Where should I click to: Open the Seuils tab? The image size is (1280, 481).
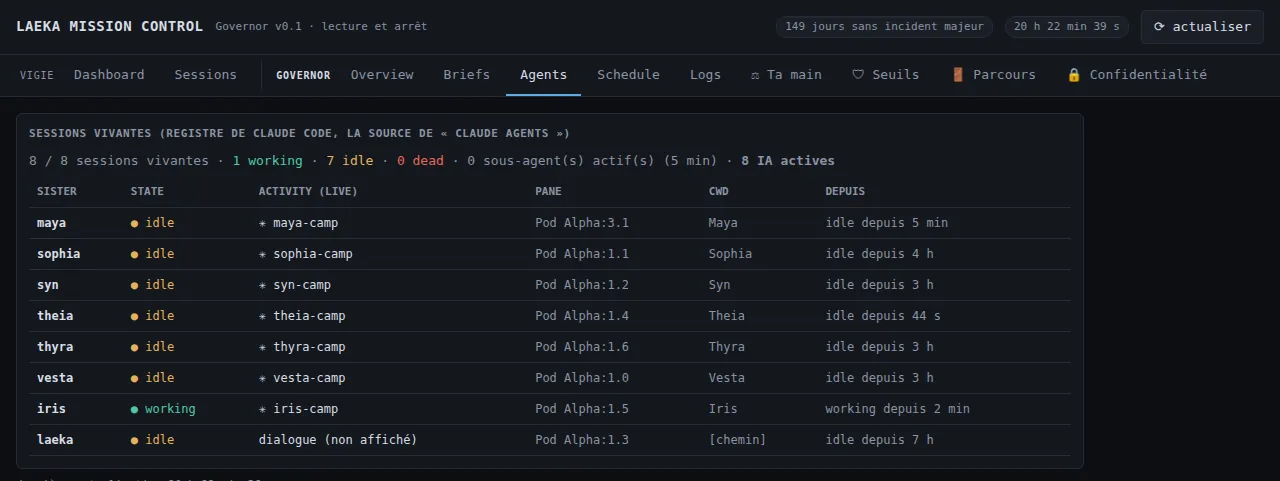pyautogui.click(x=885, y=75)
